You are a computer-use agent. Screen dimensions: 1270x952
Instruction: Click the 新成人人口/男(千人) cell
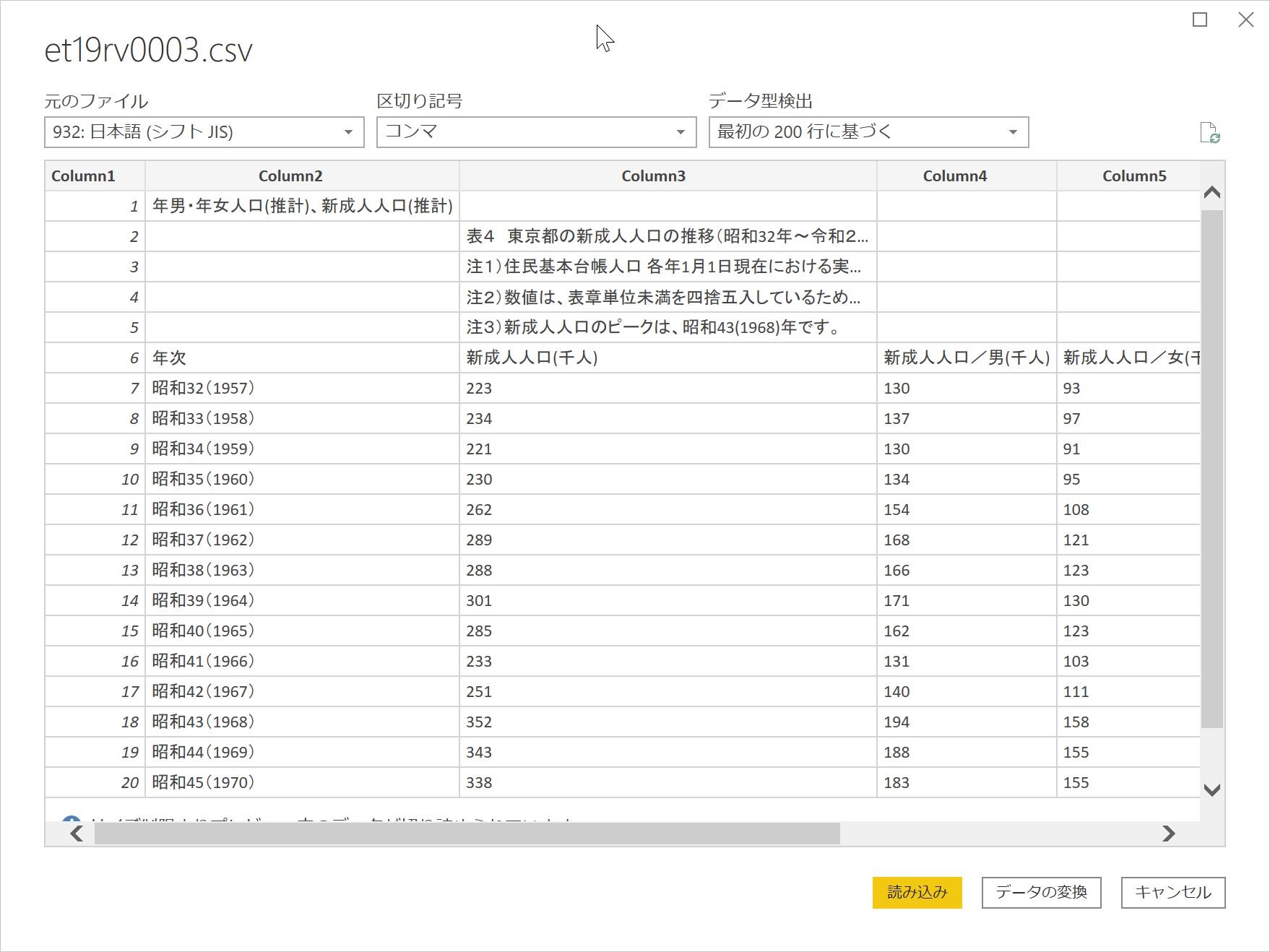(x=967, y=358)
